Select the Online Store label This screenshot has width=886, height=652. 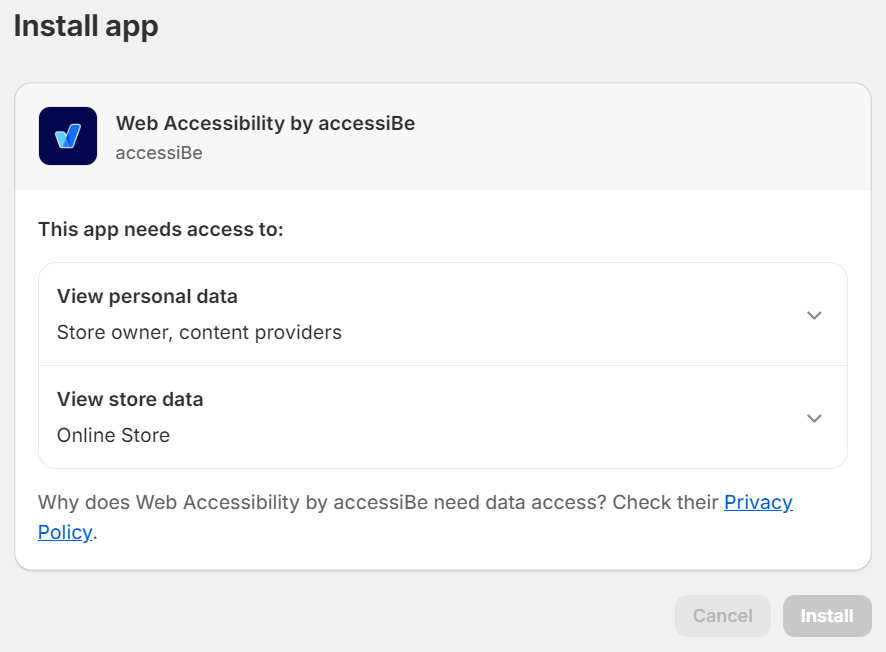click(x=113, y=435)
